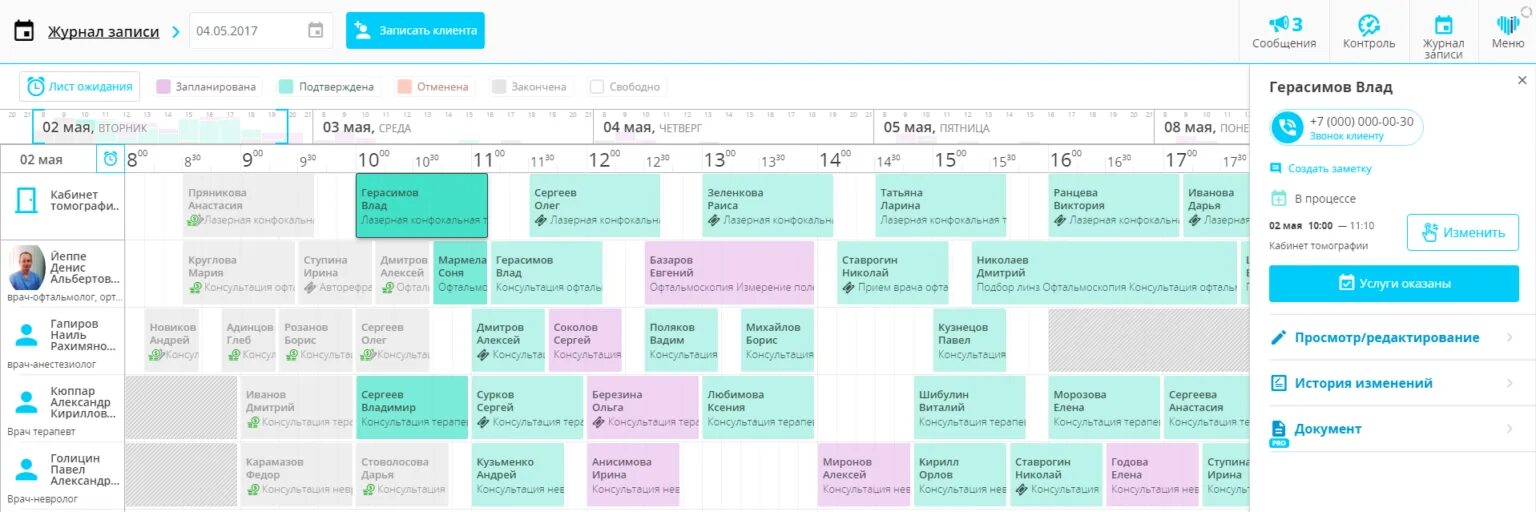The width and height of the screenshot is (1536, 512).
Task: Open Николаев Дмитрий appointment
Action: [1105, 273]
